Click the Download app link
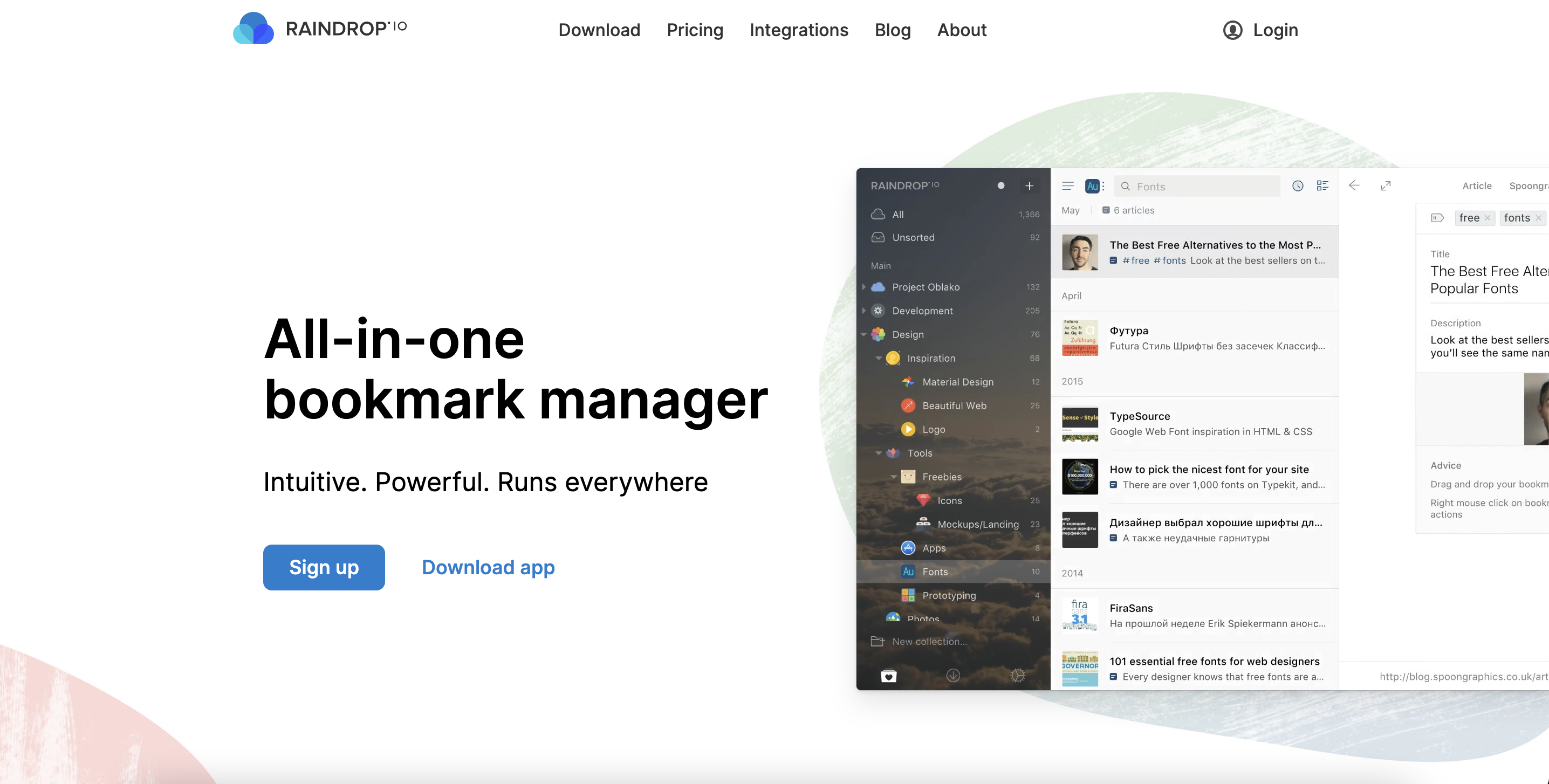This screenshot has width=1549, height=784. (x=488, y=568)
